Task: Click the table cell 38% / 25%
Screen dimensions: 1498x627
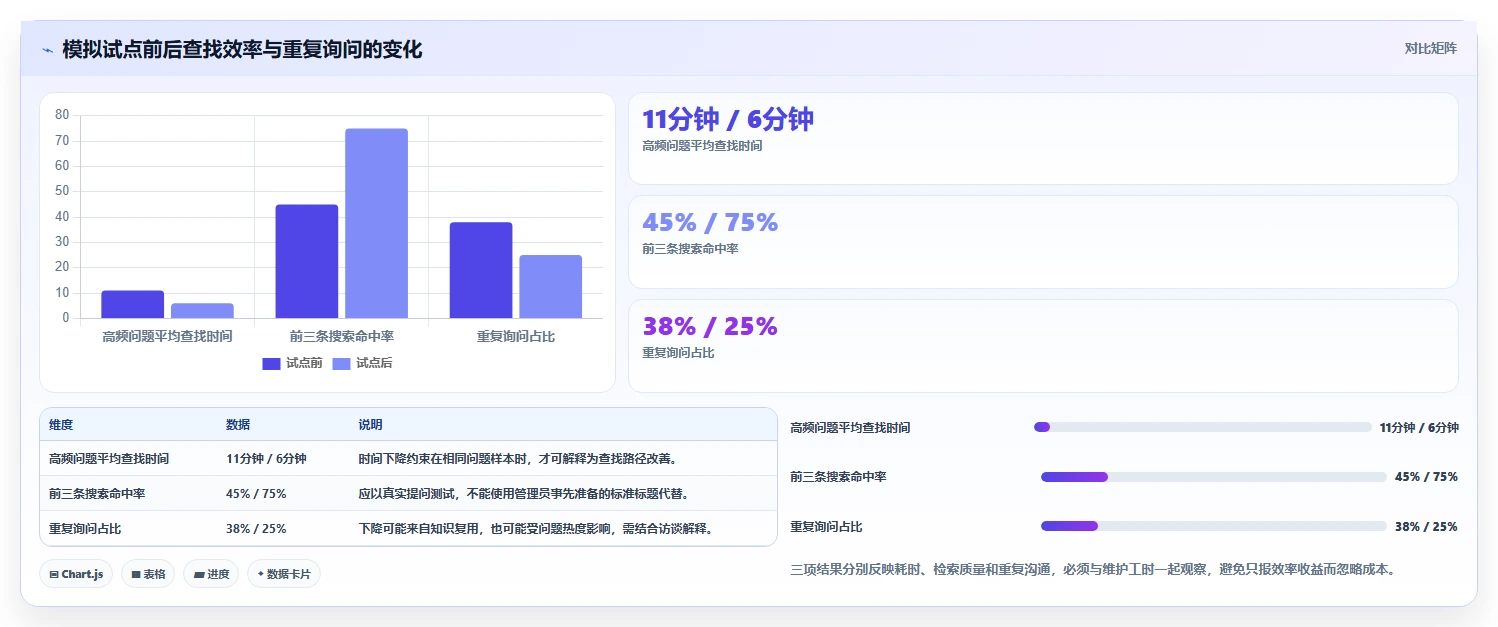Action: click(256, 529)
